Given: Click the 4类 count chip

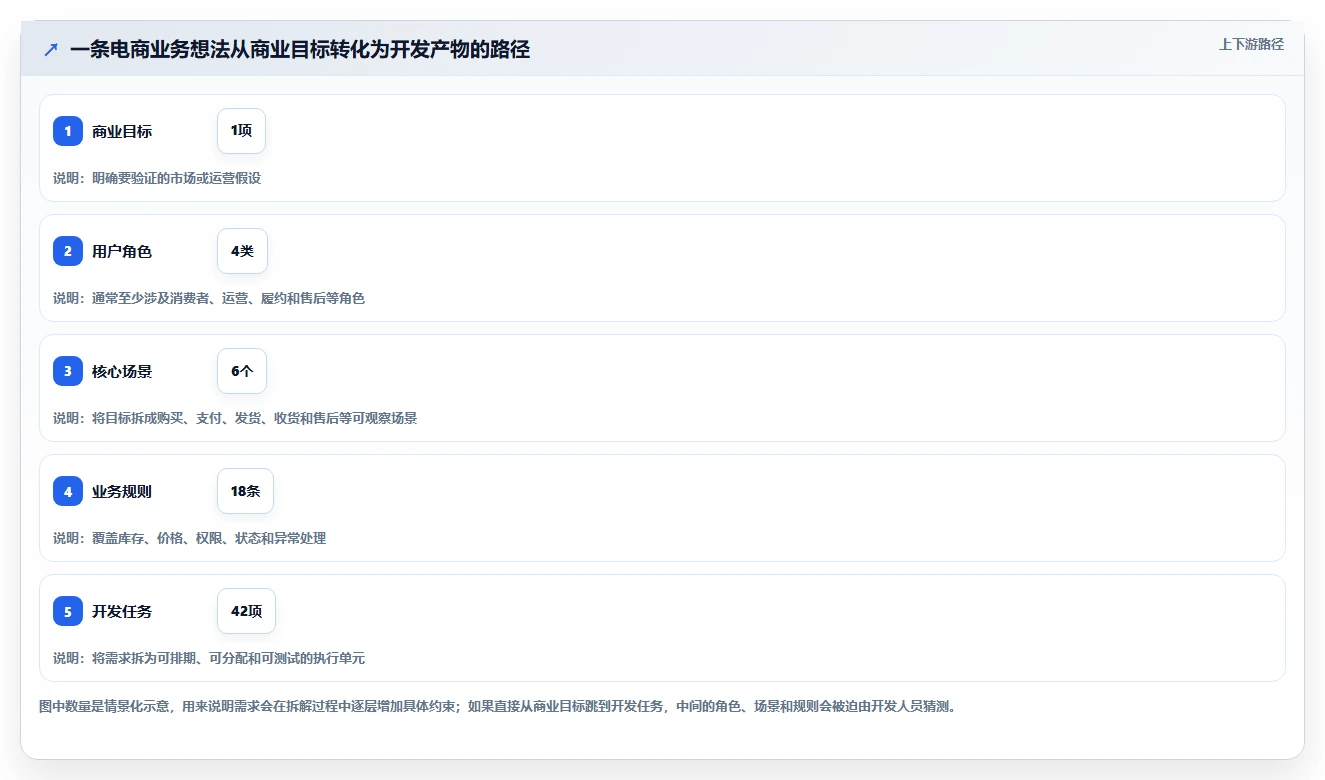Looking at the screenshot, I should pyautogui.click(x=242, y=251).
